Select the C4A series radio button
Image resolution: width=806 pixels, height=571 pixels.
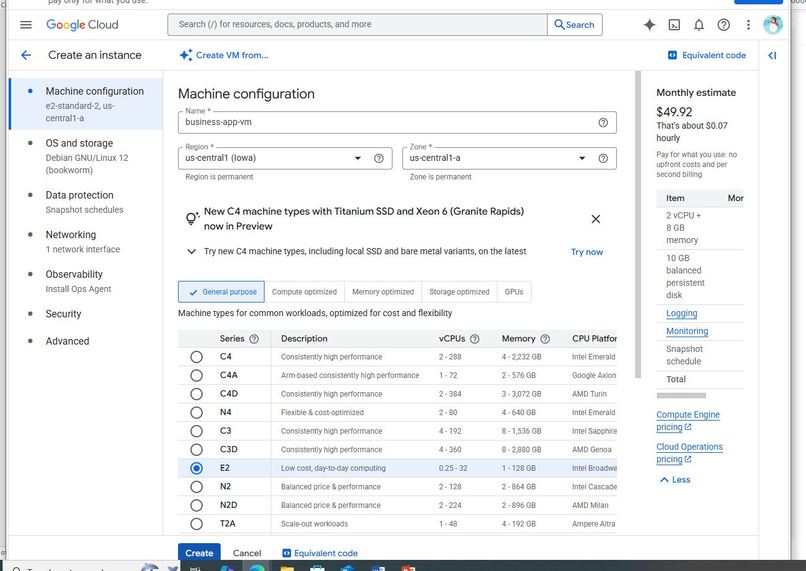[196, 375]
